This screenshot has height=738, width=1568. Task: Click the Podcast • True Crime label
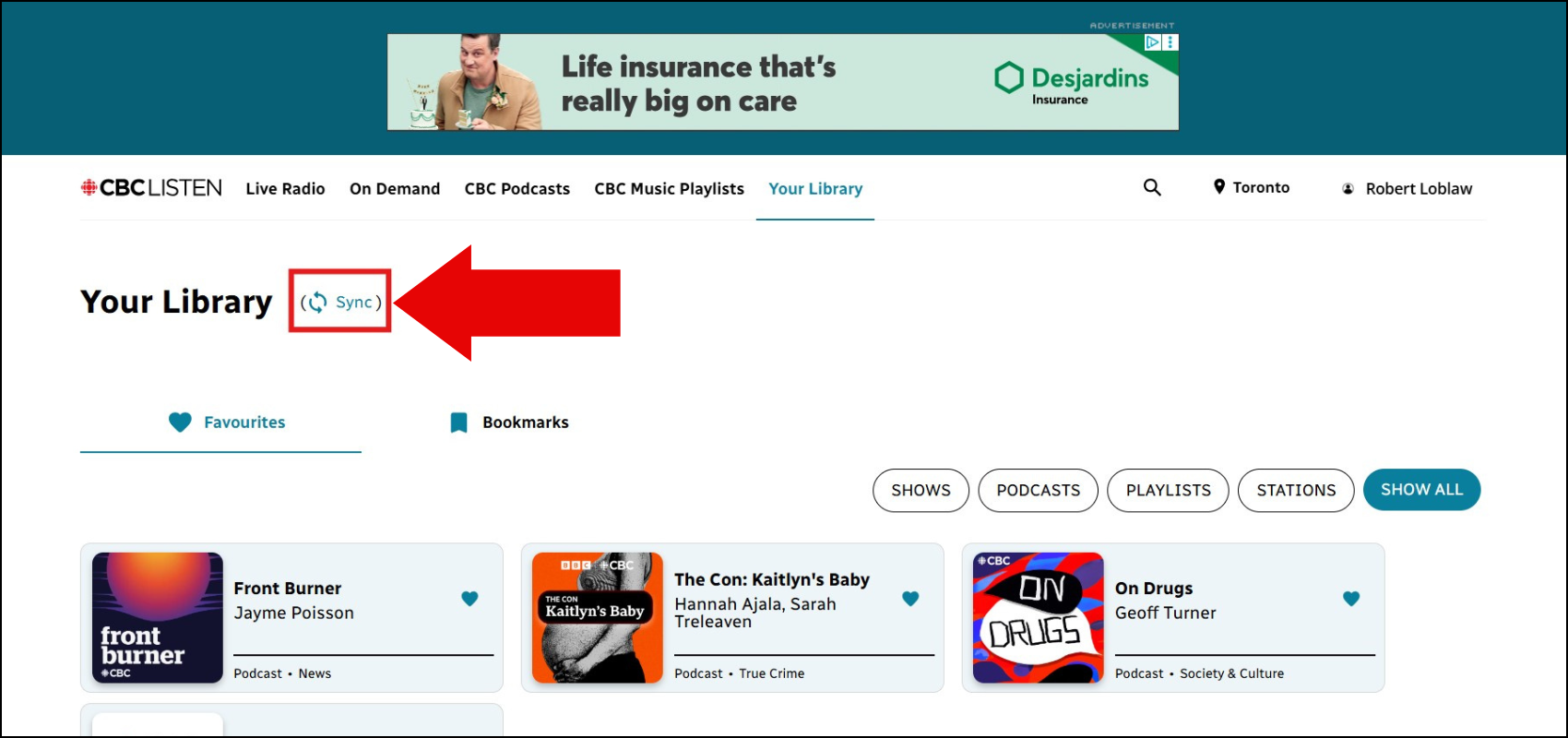[740, 673]
